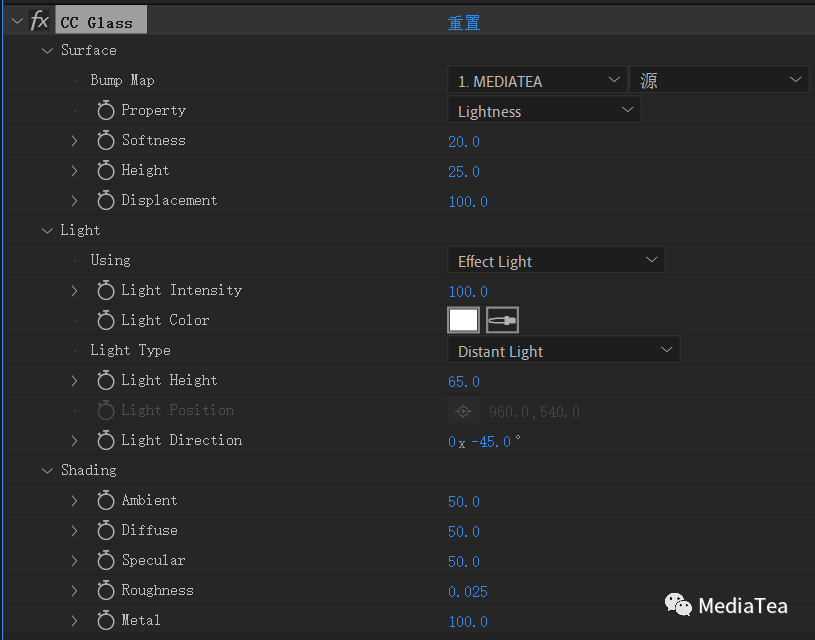Open the Property dropdown showing Lightness
Image resolution: width=815 pixels, height=640 pixels.
tap(543, 110)
